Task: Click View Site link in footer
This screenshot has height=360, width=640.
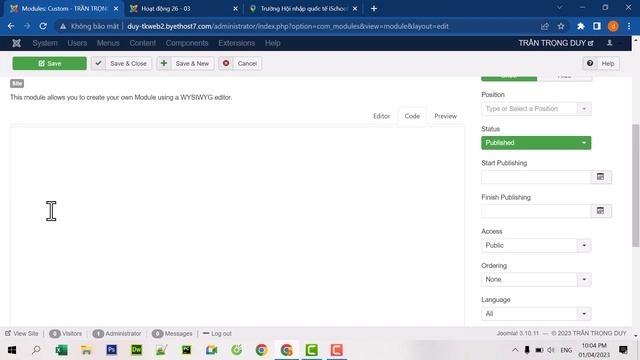Action: coord(22,333)
